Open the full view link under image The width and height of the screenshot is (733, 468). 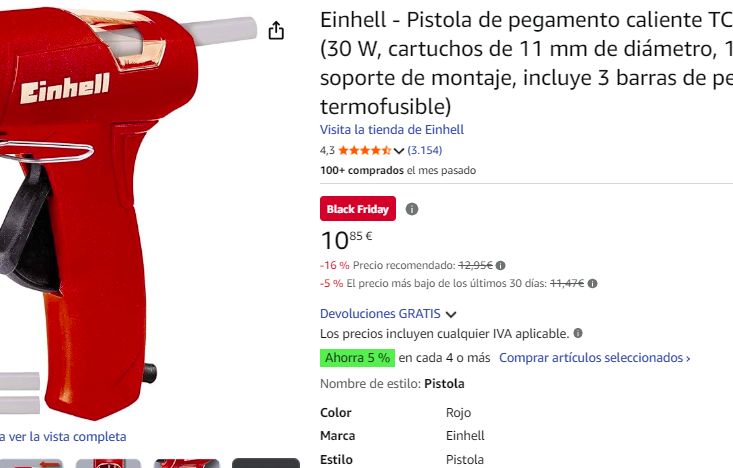pyautogui.click(x=63, y=437)
